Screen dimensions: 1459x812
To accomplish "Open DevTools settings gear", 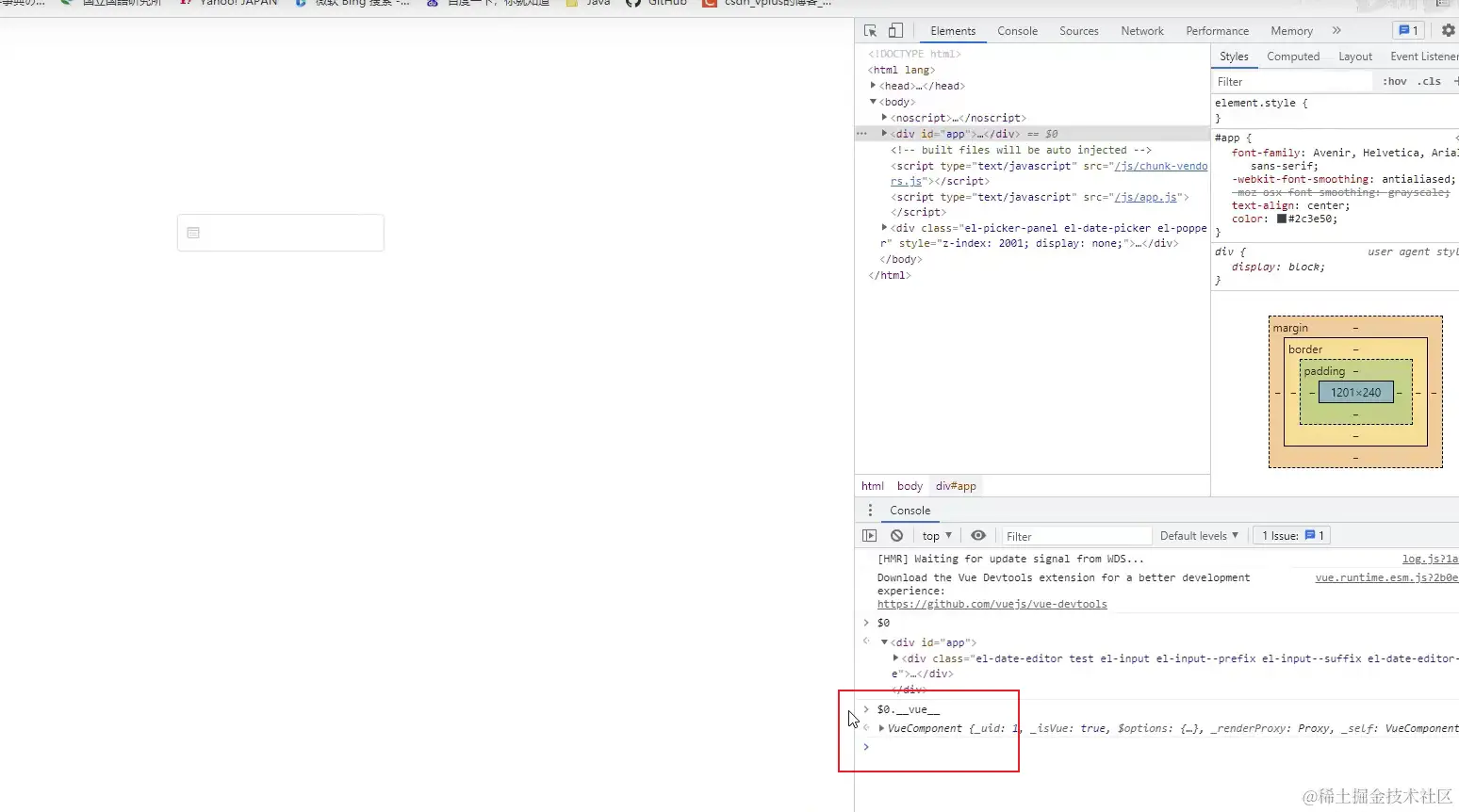I will [x=1448, y=30].
